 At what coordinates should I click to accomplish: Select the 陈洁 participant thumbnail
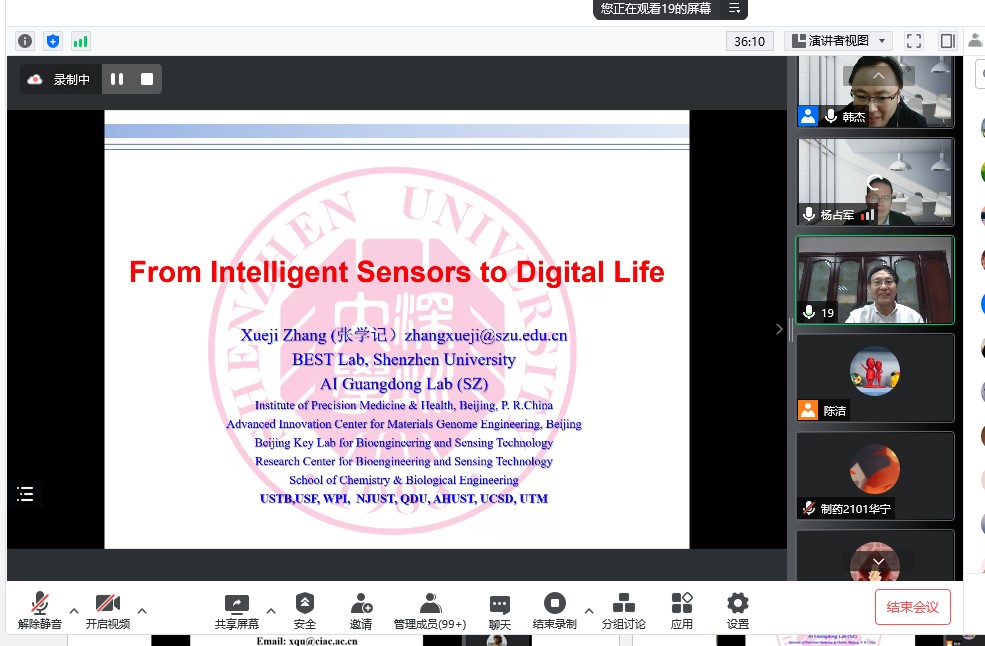coord(874,378)
